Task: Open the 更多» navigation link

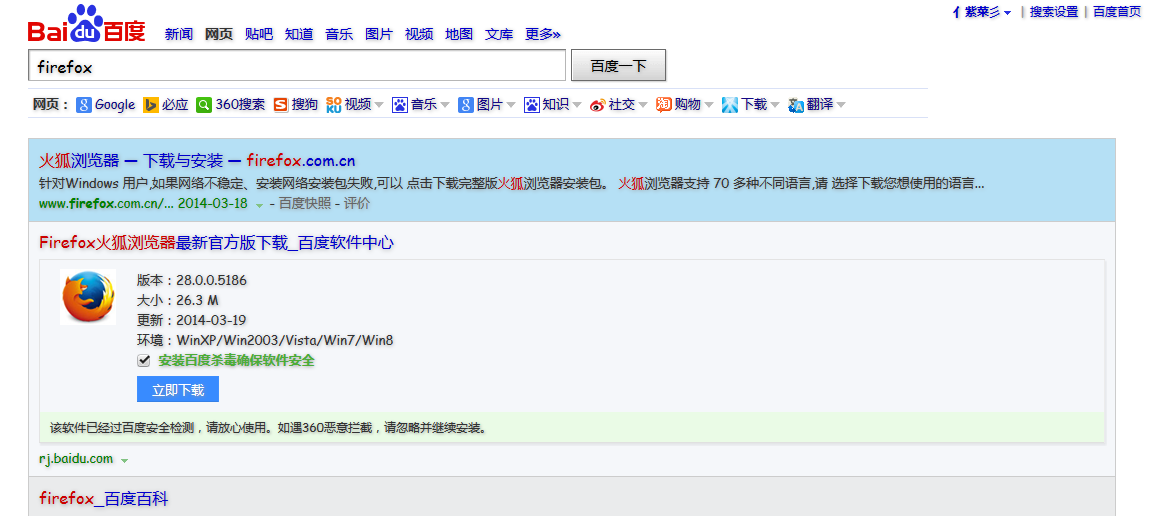Action: [543, 34]
